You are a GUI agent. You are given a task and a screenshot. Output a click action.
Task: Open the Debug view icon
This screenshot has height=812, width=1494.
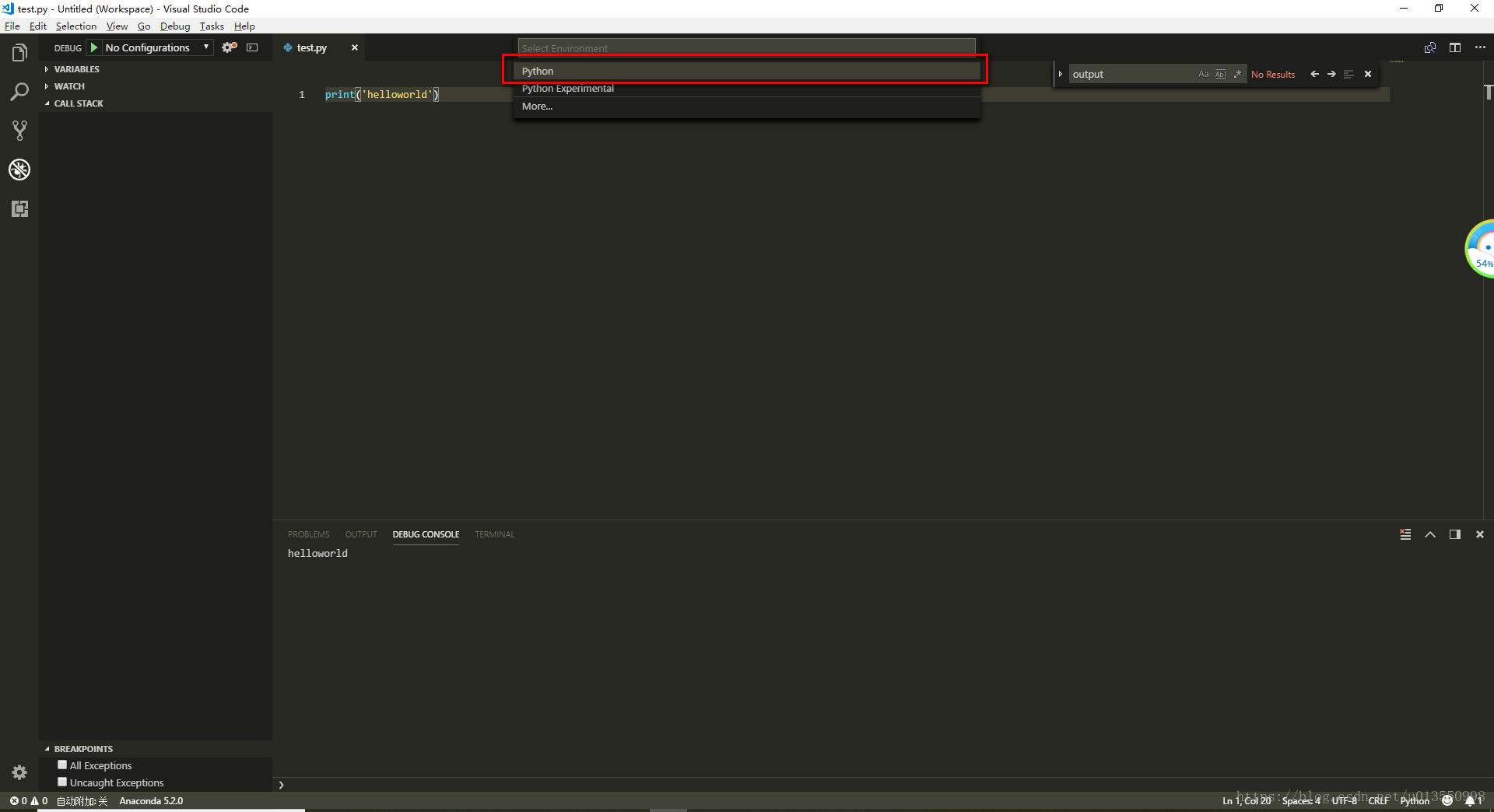pyautogui.click(x=19, y=170)
